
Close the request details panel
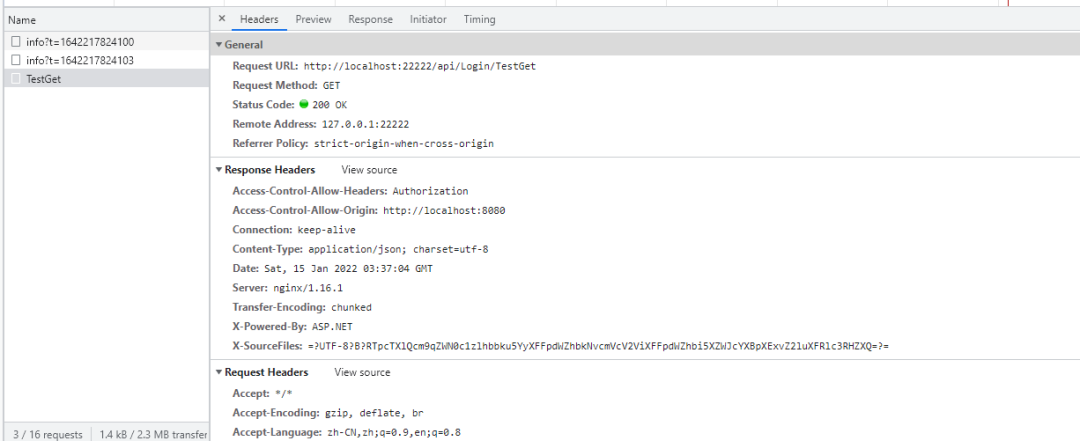(221, 19)
